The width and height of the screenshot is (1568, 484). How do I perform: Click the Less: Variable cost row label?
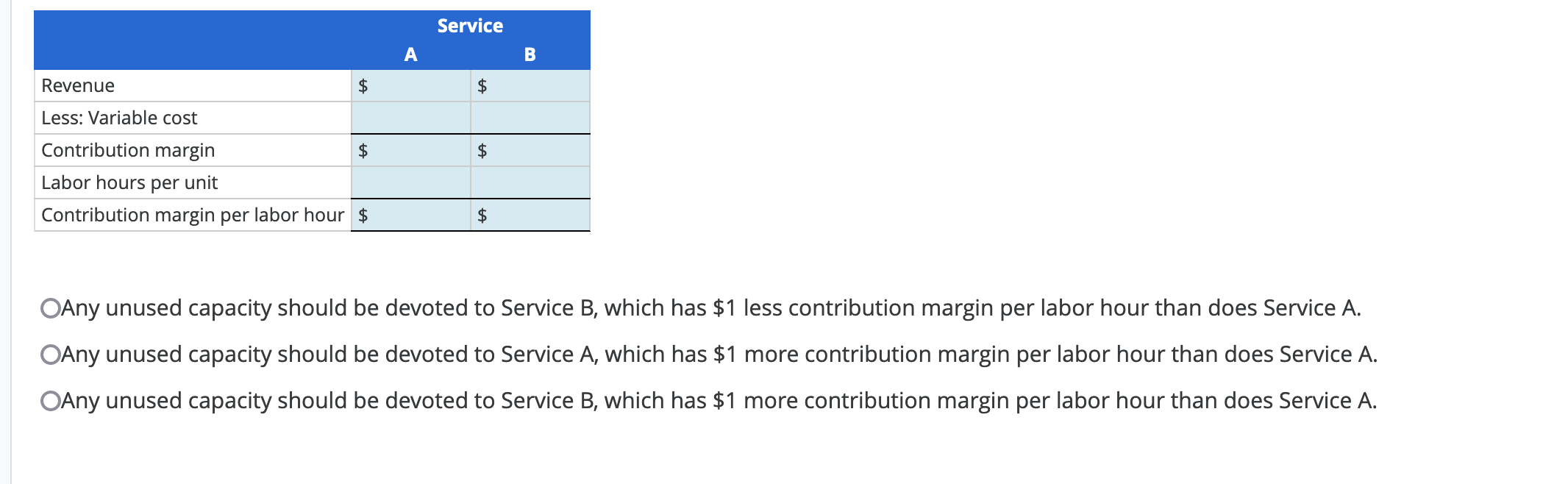point(119,118)
